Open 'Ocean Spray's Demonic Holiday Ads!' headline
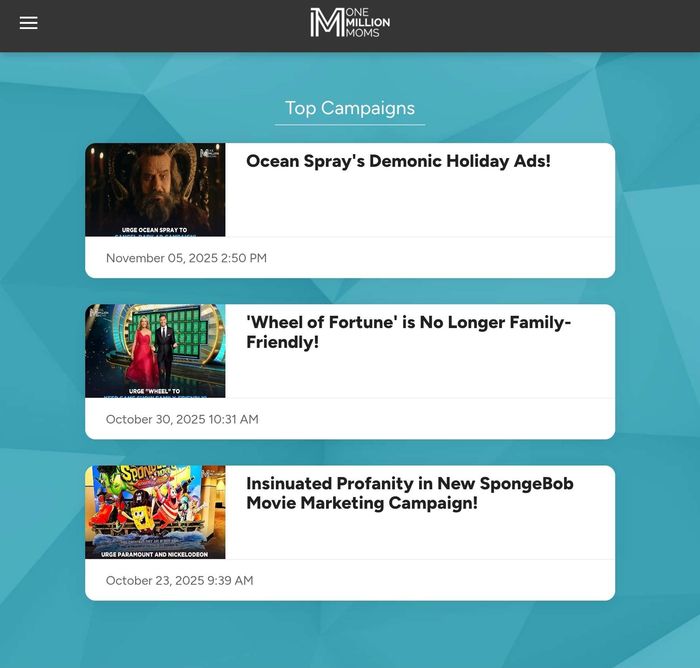700x668 pixels. 398,161
